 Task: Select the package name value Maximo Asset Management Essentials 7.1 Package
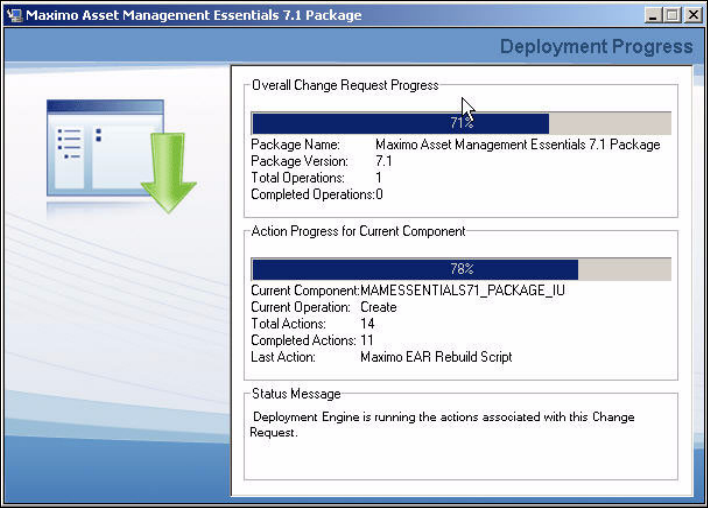click(x=518, y=144)
